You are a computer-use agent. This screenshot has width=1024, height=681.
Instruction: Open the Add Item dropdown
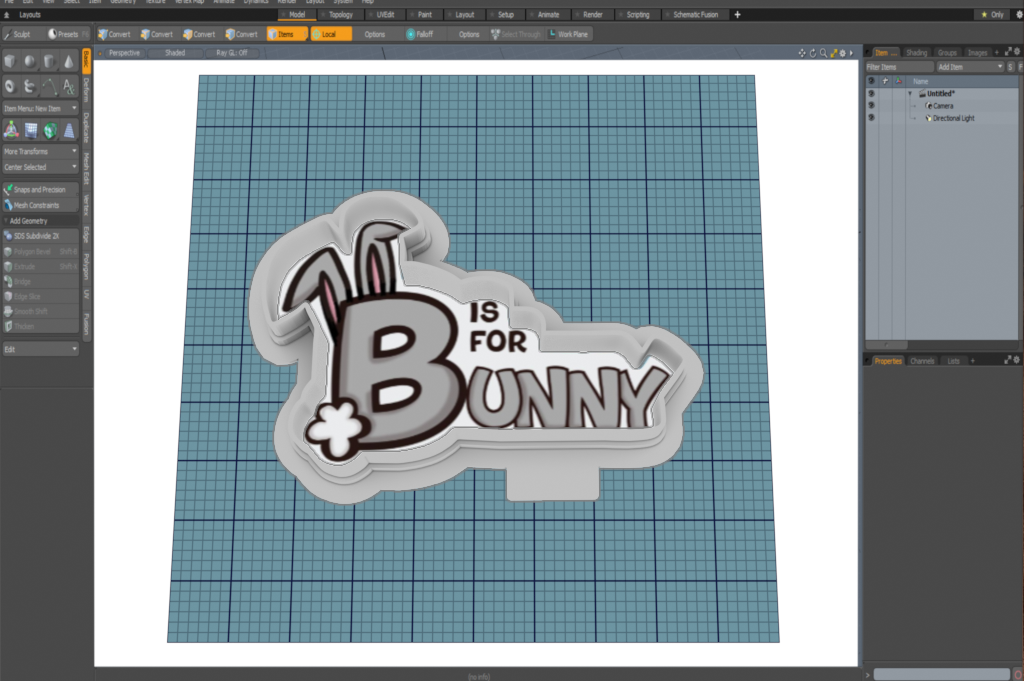coord(968,66)
